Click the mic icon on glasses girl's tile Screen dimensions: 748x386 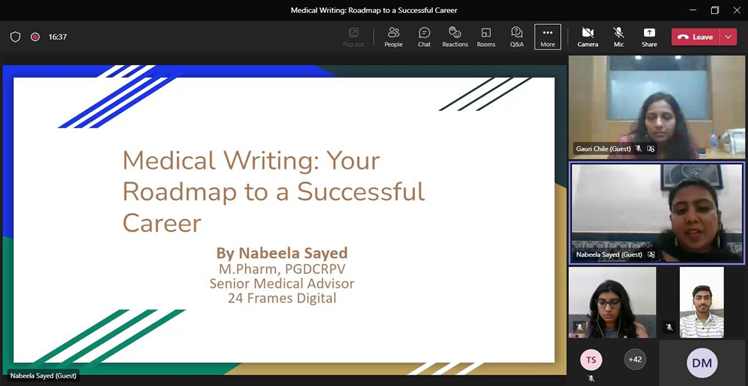(x=580, y=327)
